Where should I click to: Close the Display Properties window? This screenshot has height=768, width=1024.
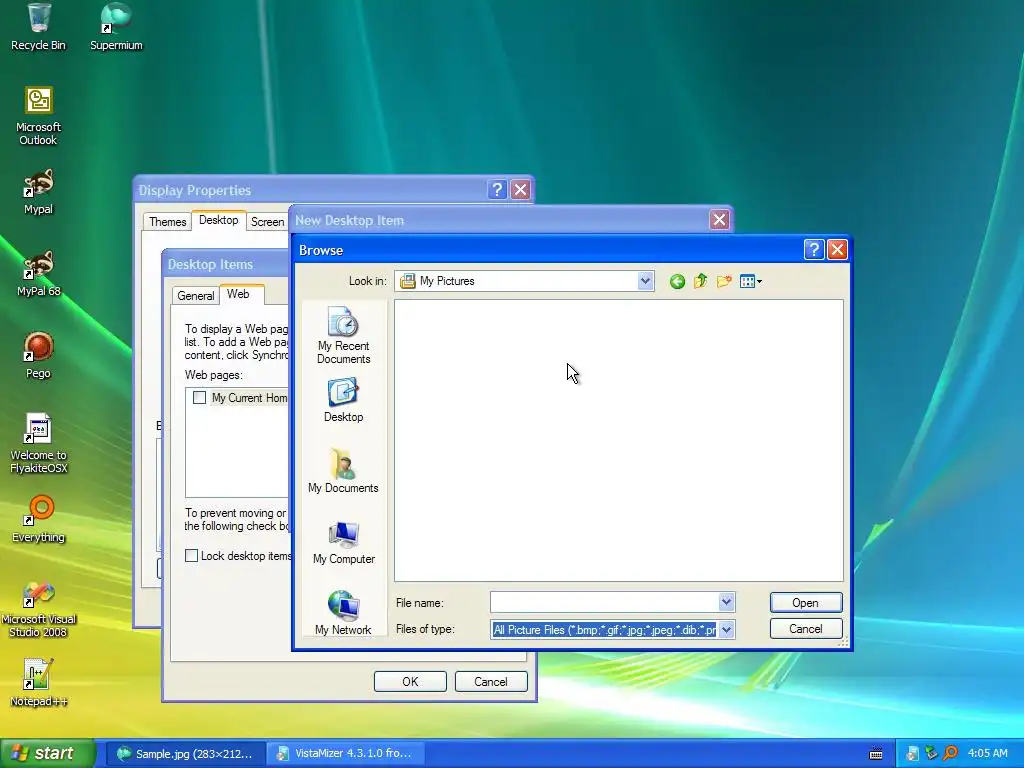(x=520, y=189)
